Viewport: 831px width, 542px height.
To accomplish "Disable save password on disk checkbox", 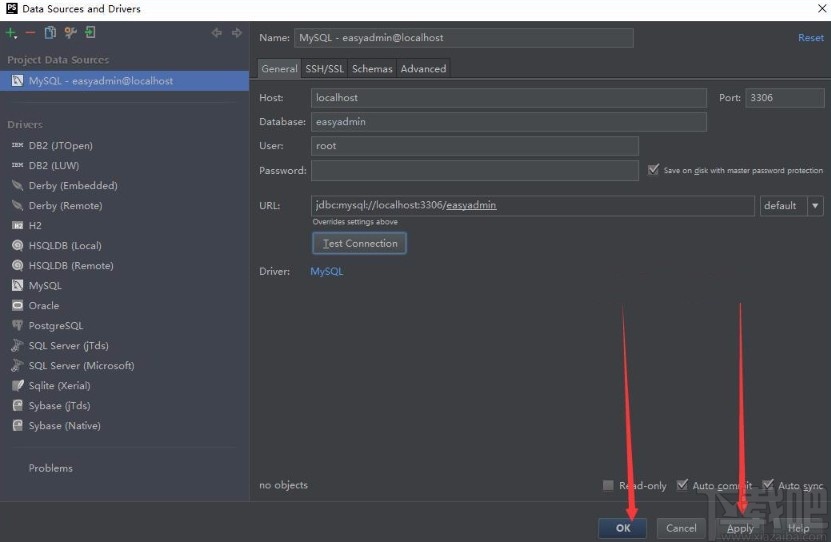I will point(653,170).
